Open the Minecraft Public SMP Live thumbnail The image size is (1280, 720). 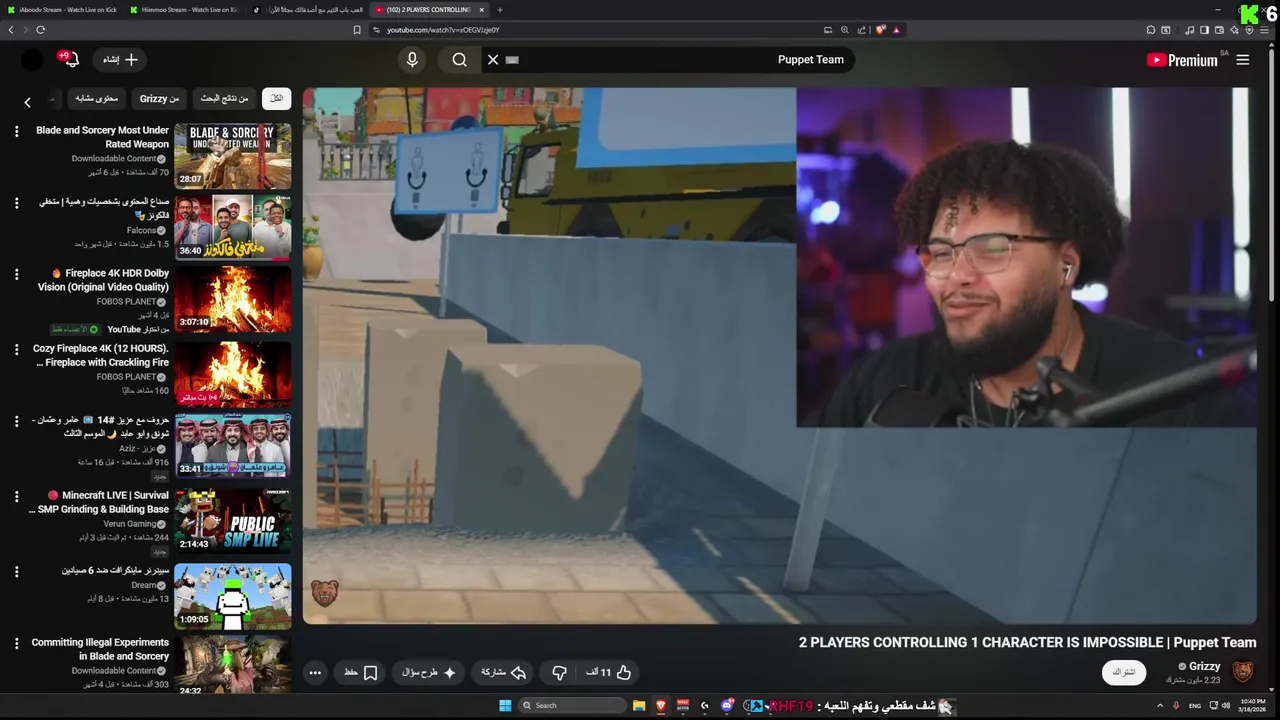pos(233,520)
